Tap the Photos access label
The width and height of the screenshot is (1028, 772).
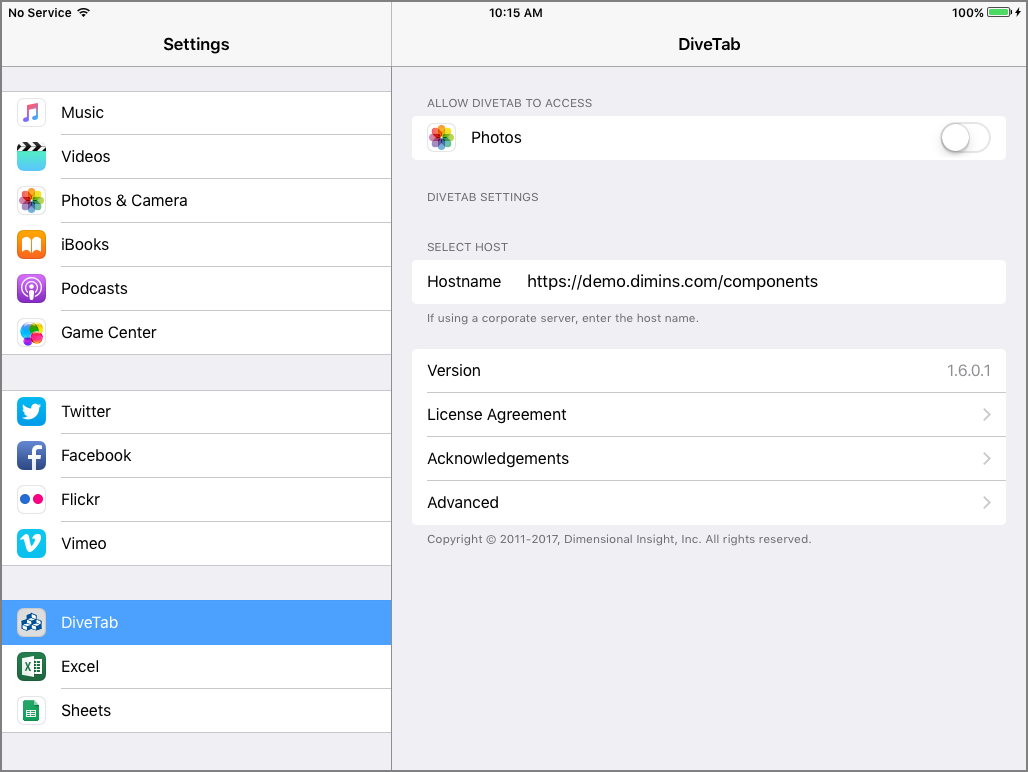click(x=496, y=138)
